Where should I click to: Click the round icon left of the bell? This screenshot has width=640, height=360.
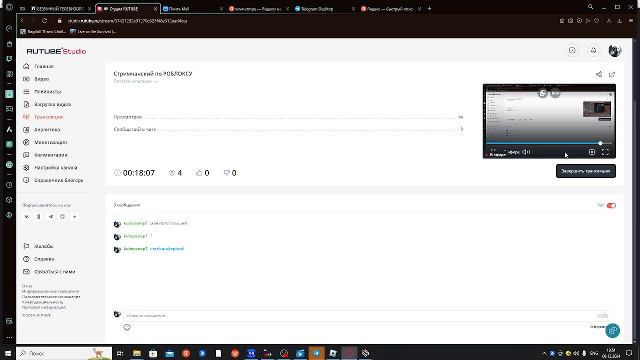(572, 50)
